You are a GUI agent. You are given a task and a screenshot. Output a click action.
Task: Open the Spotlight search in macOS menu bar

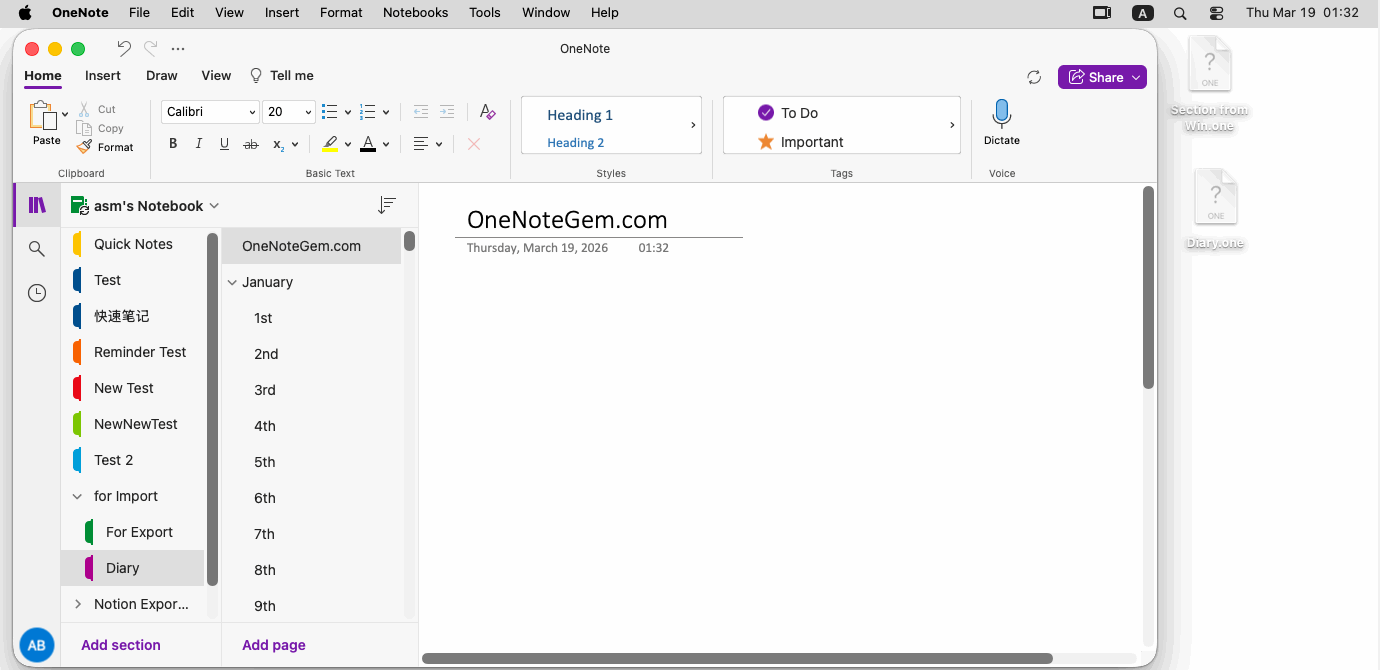click(x=1180, y=13)
